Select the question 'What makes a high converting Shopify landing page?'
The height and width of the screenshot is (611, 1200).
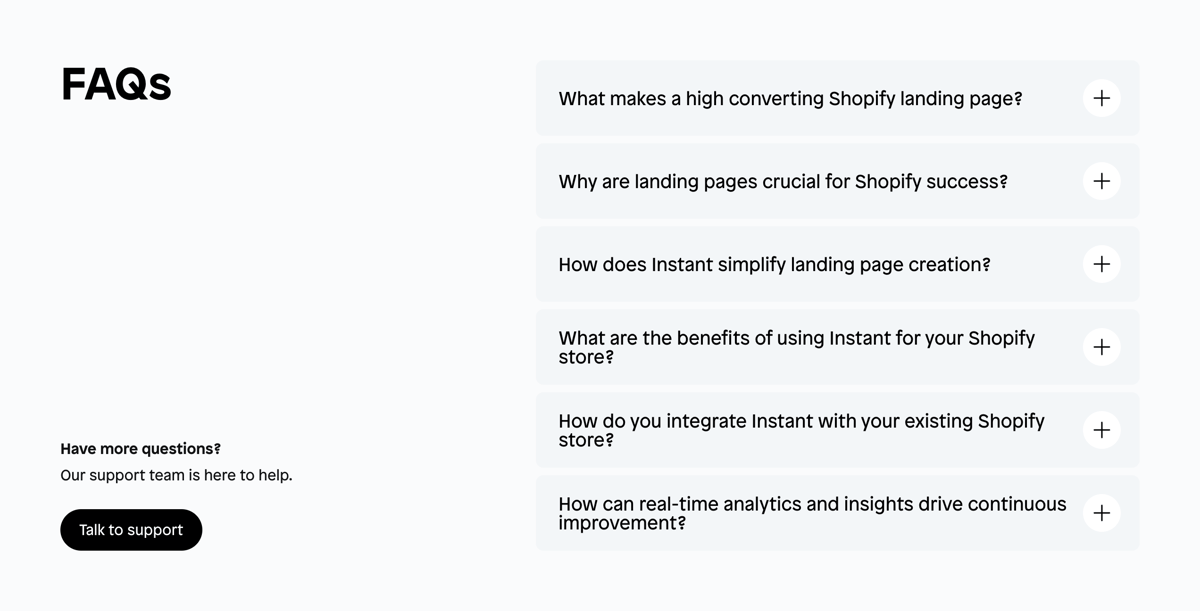790,98
